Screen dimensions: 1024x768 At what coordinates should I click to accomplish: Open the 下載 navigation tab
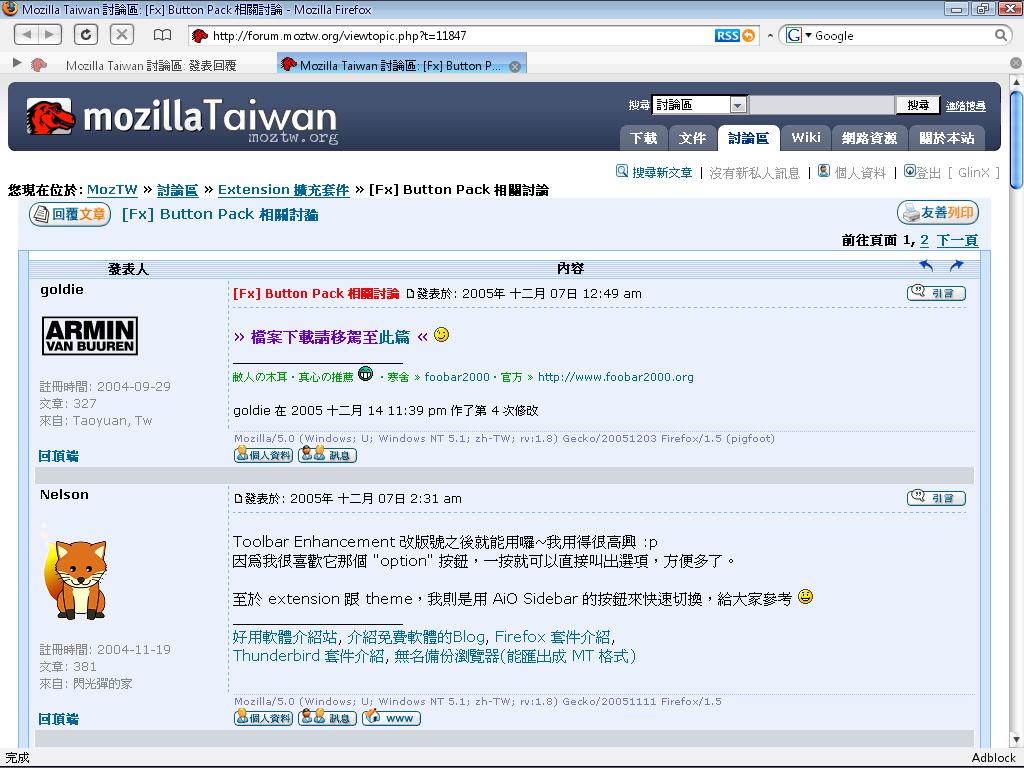[643, 138]
